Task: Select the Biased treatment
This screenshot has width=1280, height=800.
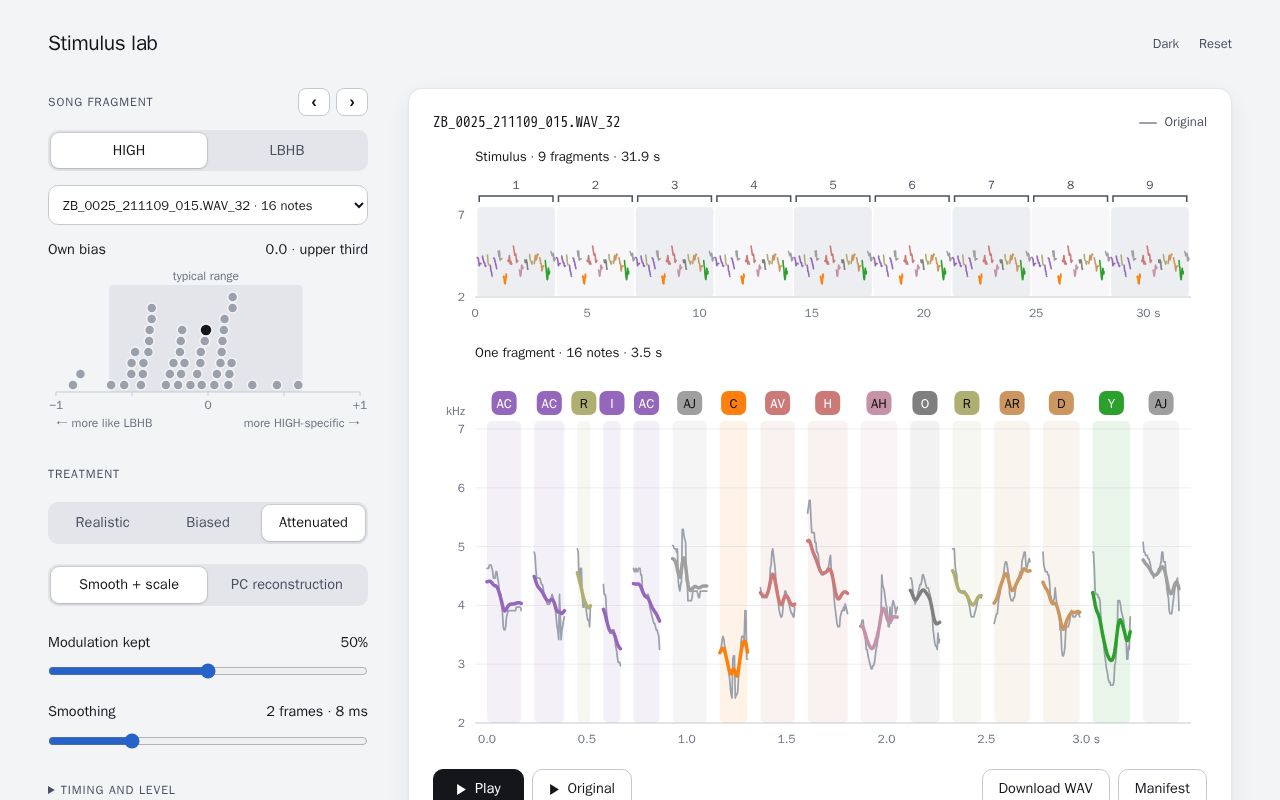Action: [208, 522]
